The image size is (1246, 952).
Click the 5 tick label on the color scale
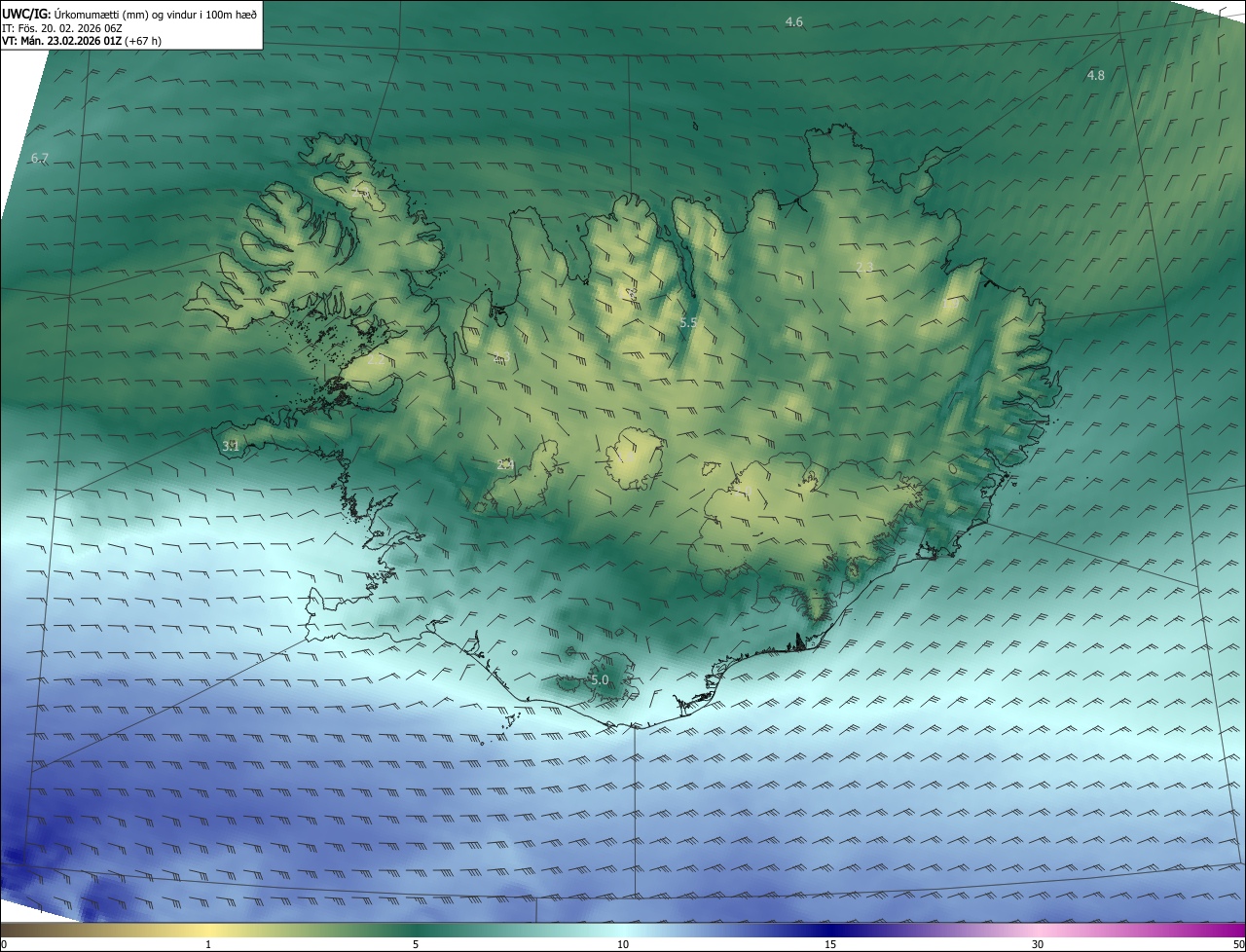pyautogui.click(x=416, y=944)
